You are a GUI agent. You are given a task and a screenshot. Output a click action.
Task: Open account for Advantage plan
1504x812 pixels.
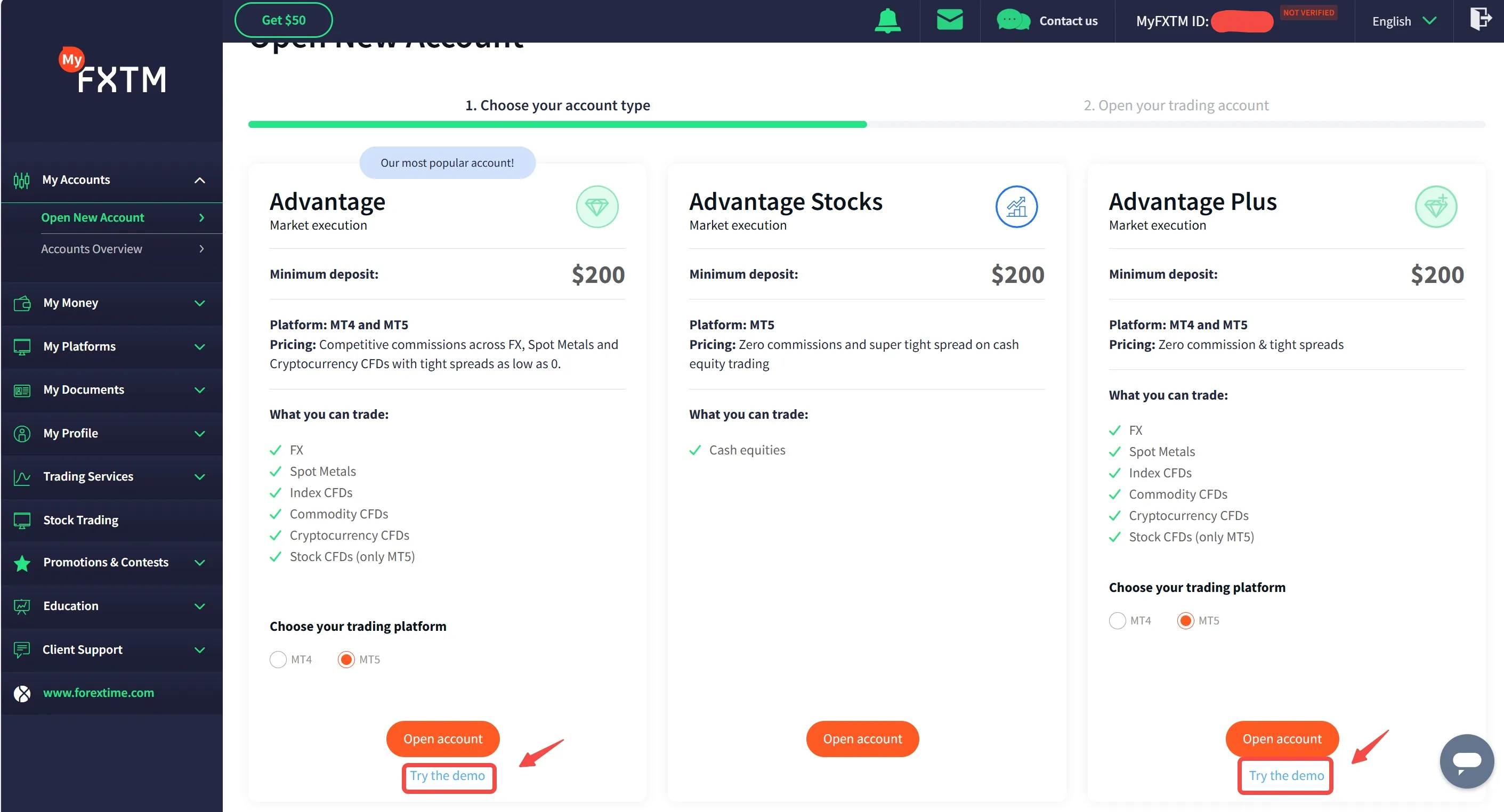442,739
